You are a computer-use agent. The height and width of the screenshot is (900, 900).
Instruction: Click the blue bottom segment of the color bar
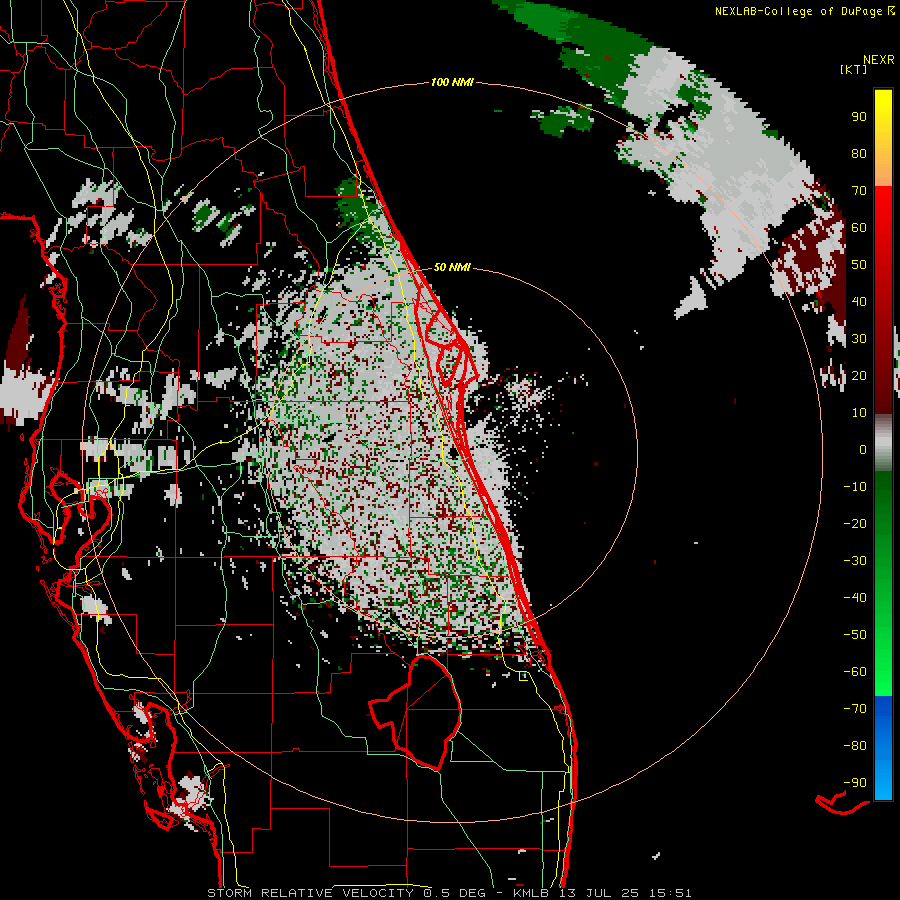883,748
